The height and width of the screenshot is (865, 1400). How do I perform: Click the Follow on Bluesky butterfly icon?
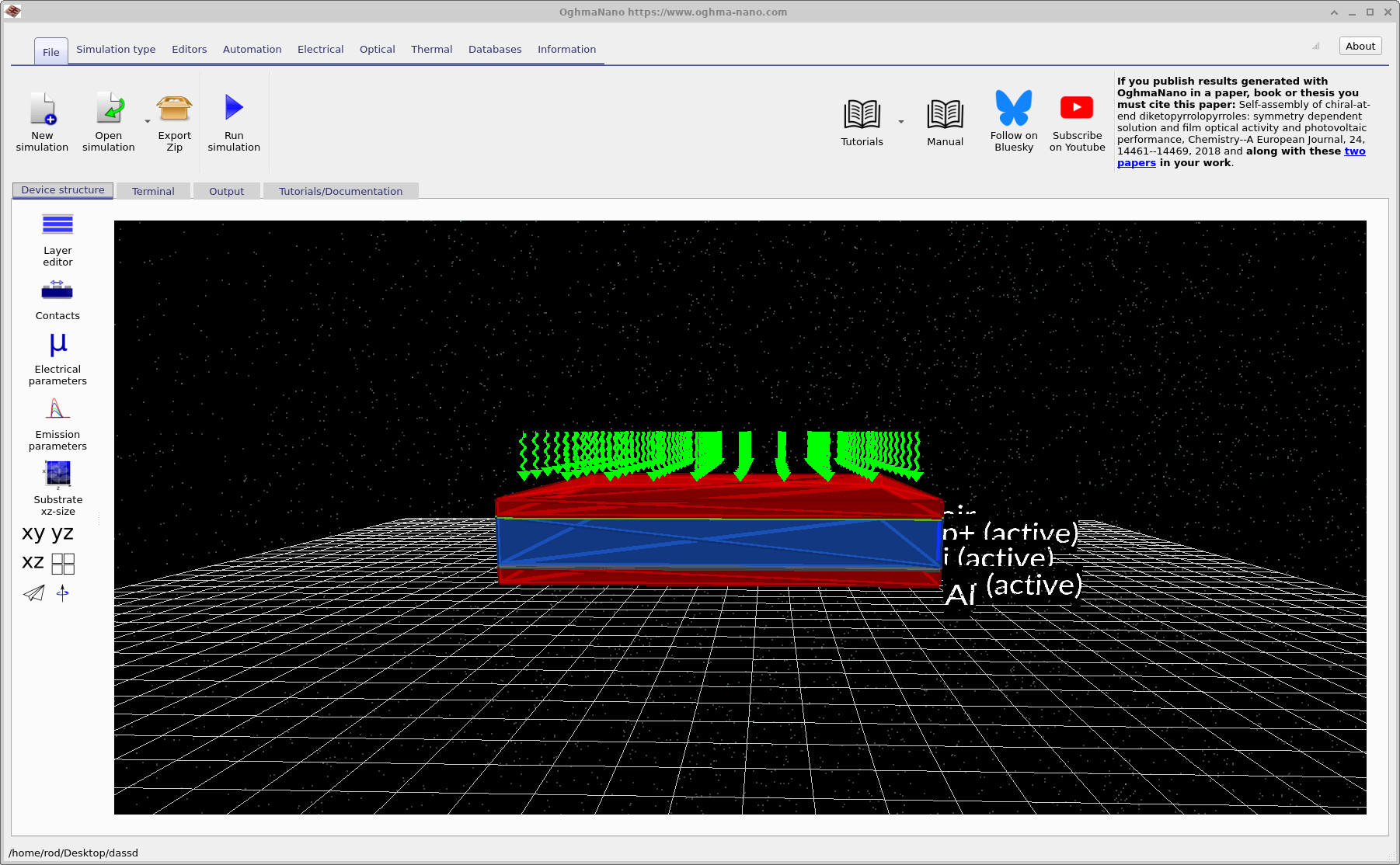coord(1014,108)
